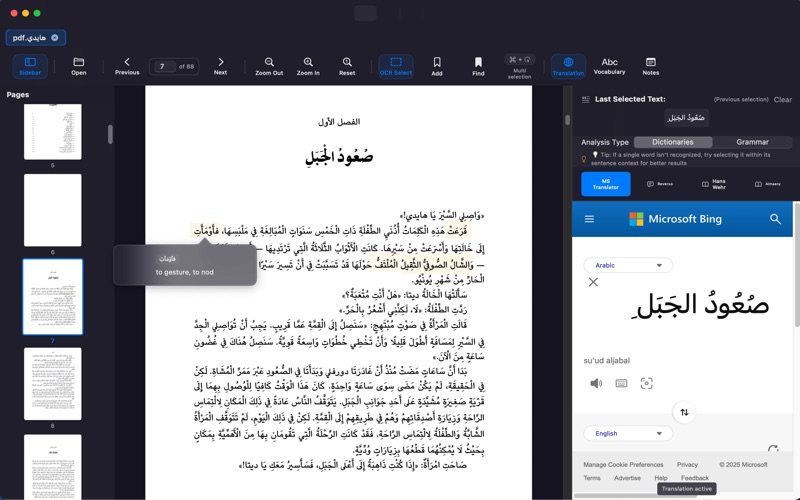The height and width of the screenshot is (500, 800).
Task: Open the Bing hamburger menu
Action: point(589,219)
